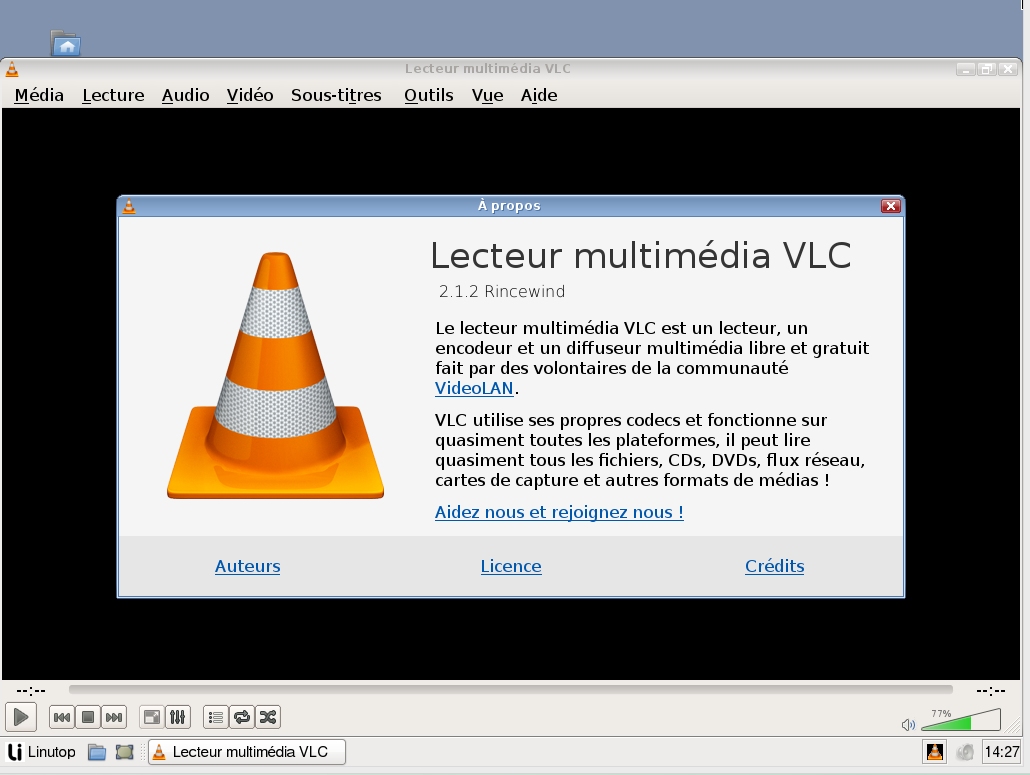This screenshot has height=775, width=1030.
Task: Click the VLC cone icon in main title bar
Action: 12,69
